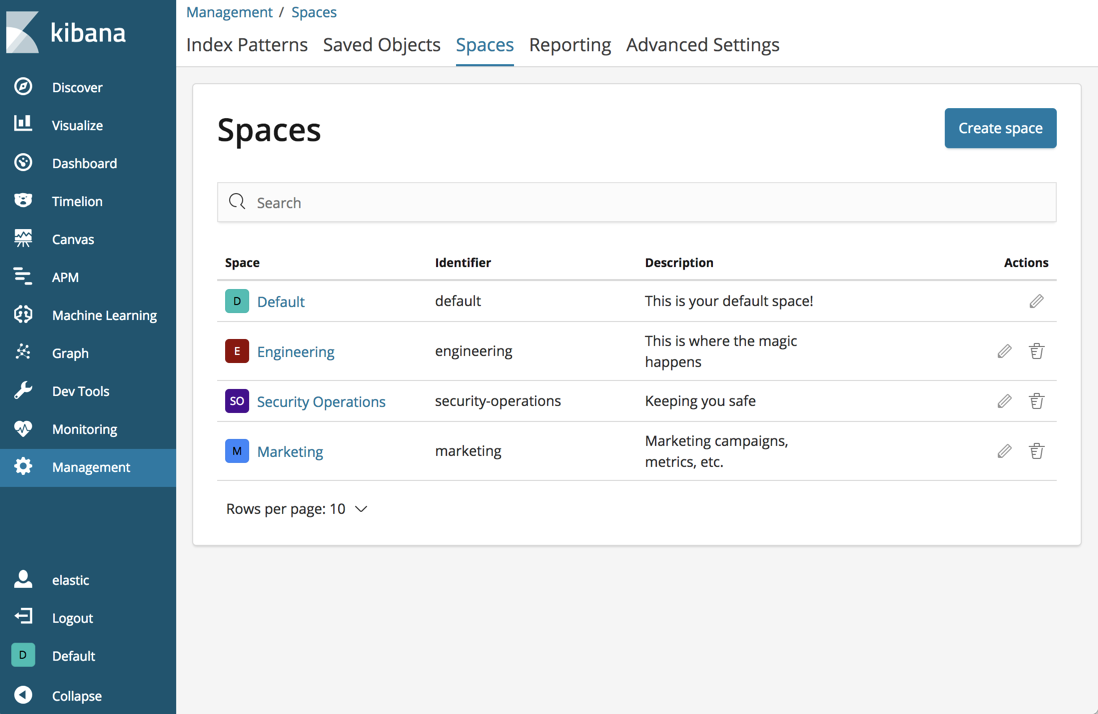The width and height of the screenshot is (1098, 714).
Task: Edit the Engineering space using the pencil icon
Action: coord(1004,351)
